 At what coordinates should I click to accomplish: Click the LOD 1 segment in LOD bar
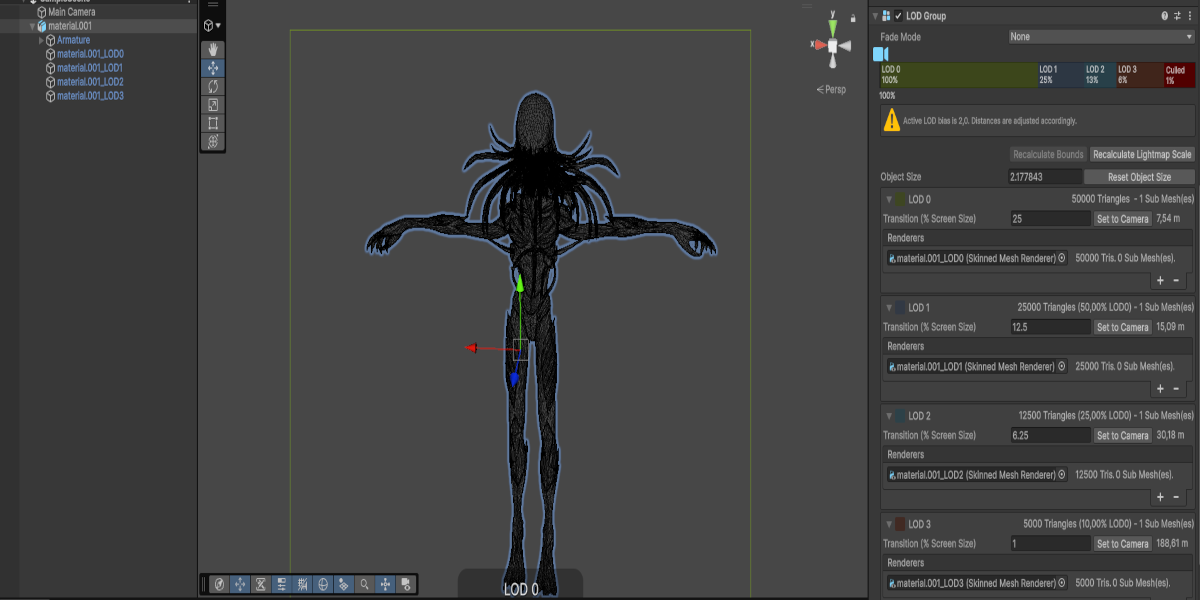pos(1060,75)
